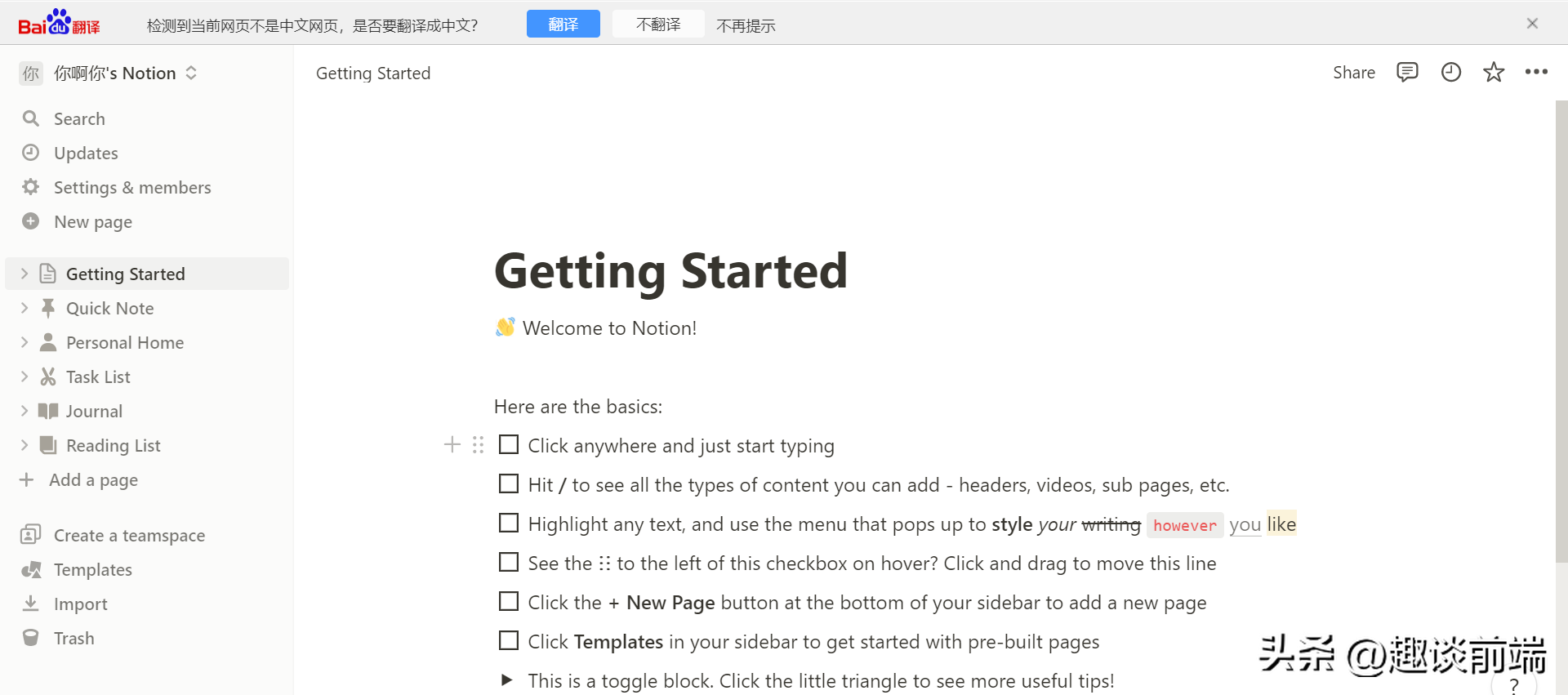Expand the toggle block triangle
1568x695 pixels.
pyautogui.click(x=506, y=679)
